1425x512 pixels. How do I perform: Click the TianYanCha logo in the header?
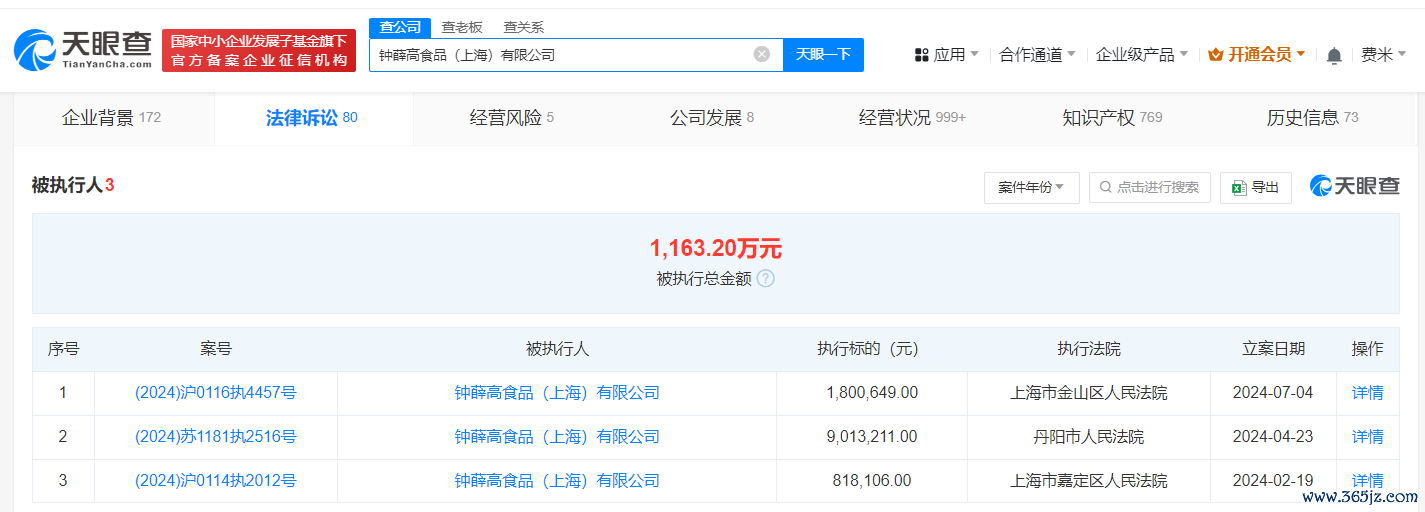pos(83,50)
